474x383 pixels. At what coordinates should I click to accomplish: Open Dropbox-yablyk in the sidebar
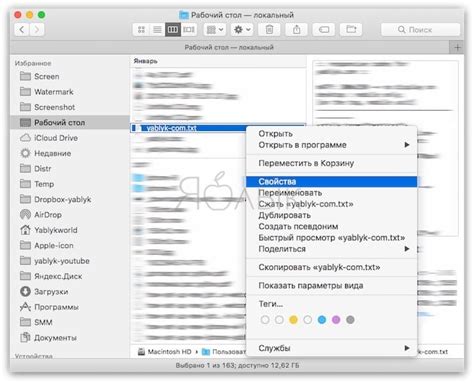click(x=70, y=199)
